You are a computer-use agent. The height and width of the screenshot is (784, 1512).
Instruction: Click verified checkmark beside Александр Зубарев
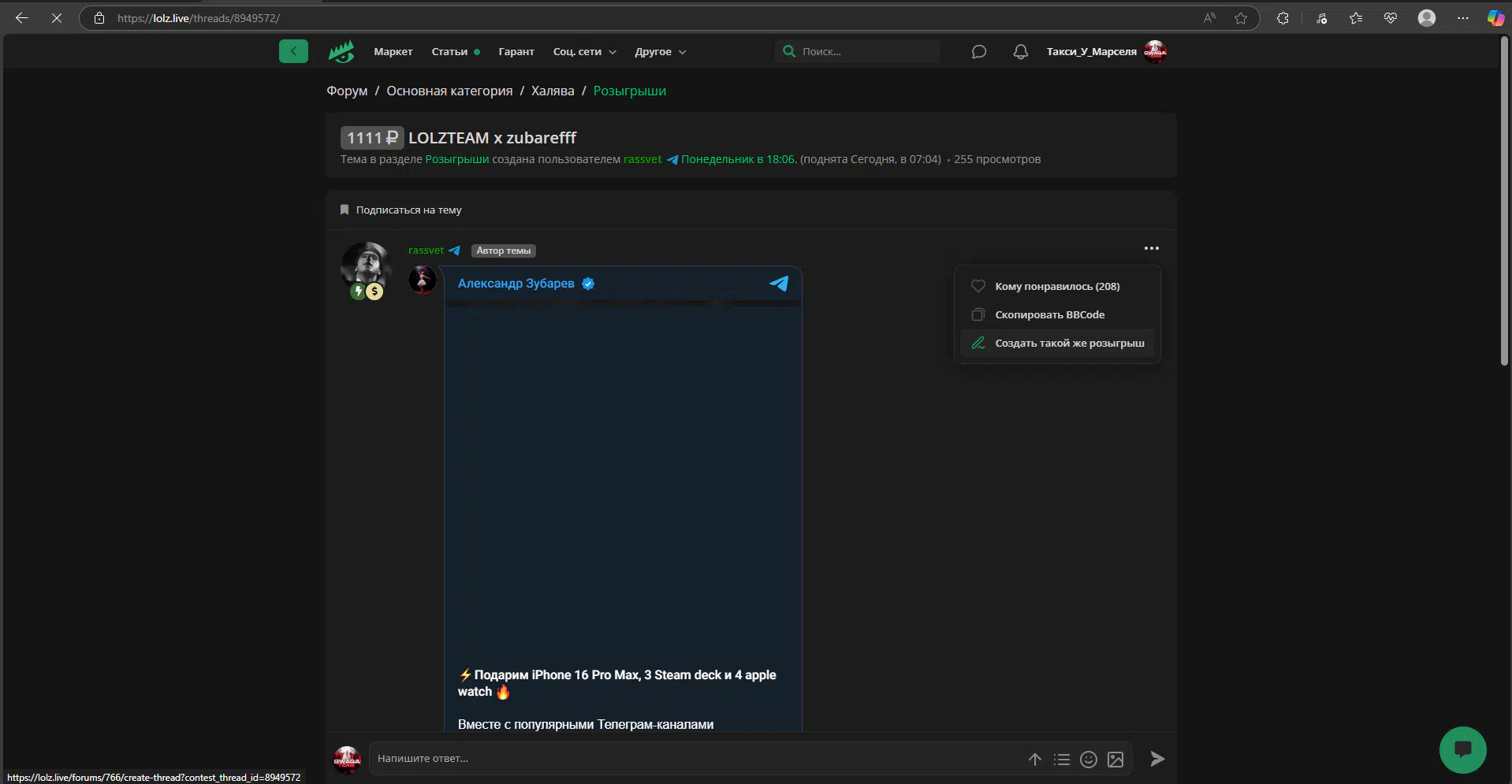588,284
